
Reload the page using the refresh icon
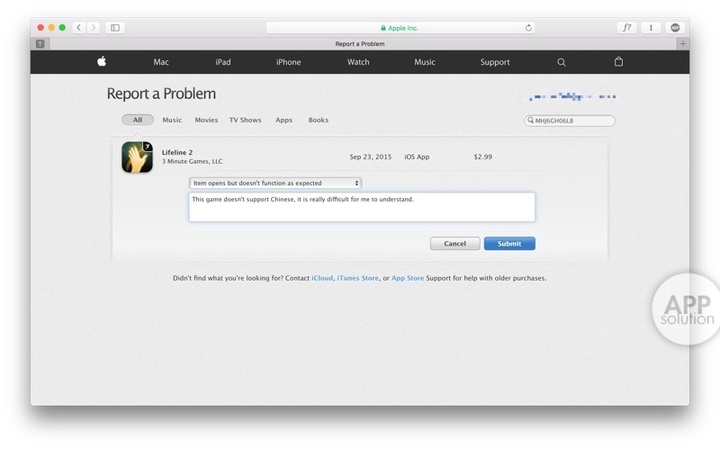point(528,27)
